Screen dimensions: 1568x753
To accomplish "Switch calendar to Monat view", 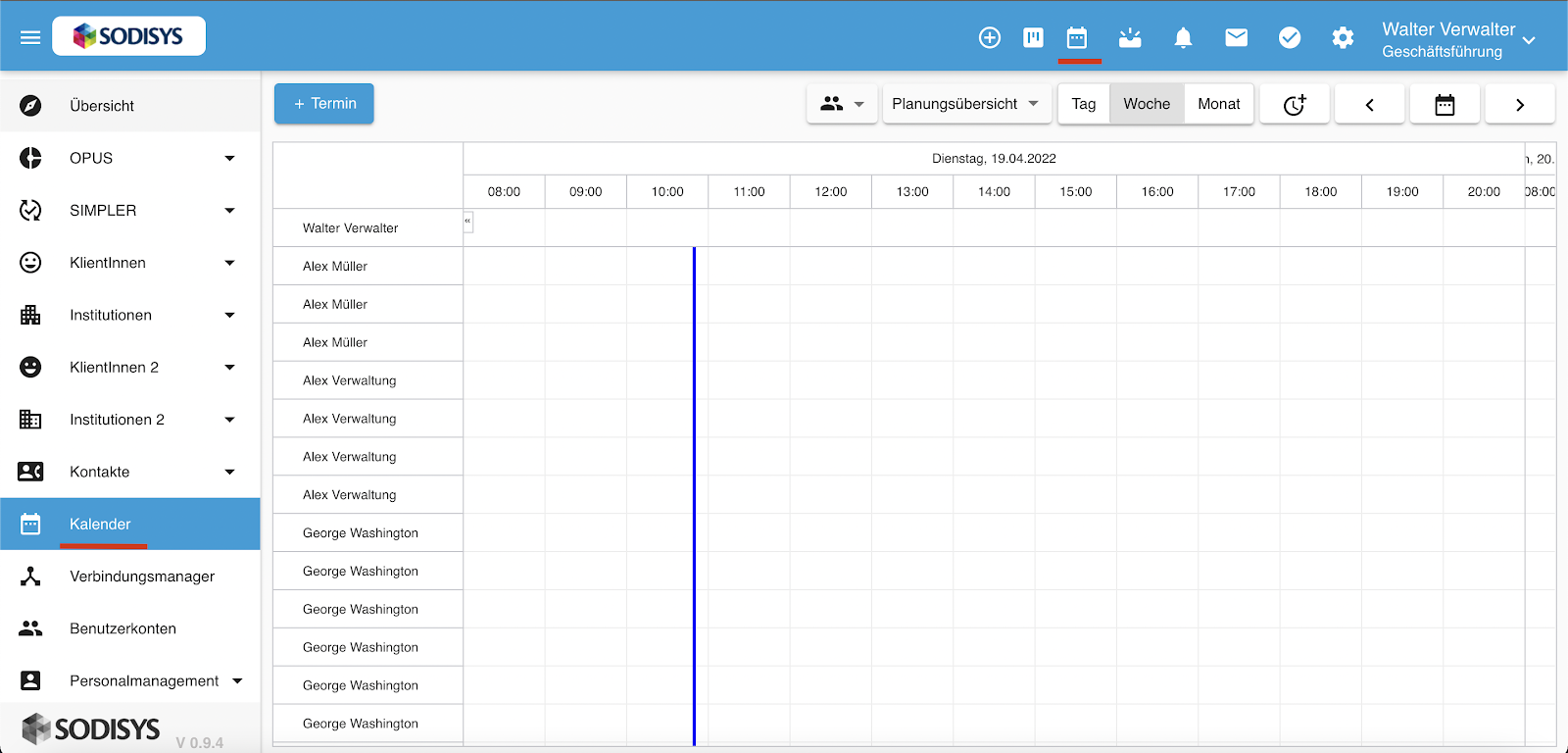I will pyautogui.click(x=1219, y=104).
